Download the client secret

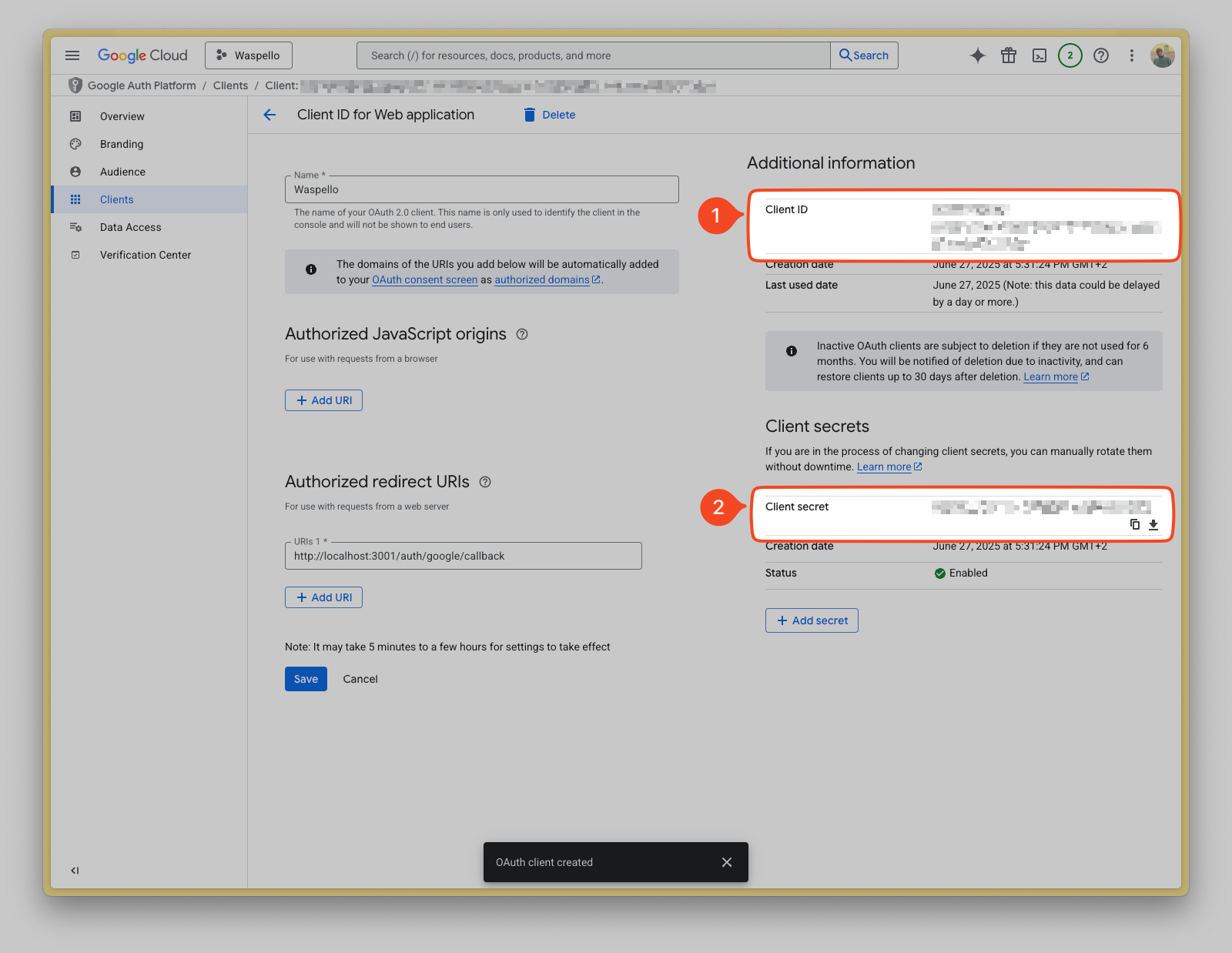coord(1153,524)
